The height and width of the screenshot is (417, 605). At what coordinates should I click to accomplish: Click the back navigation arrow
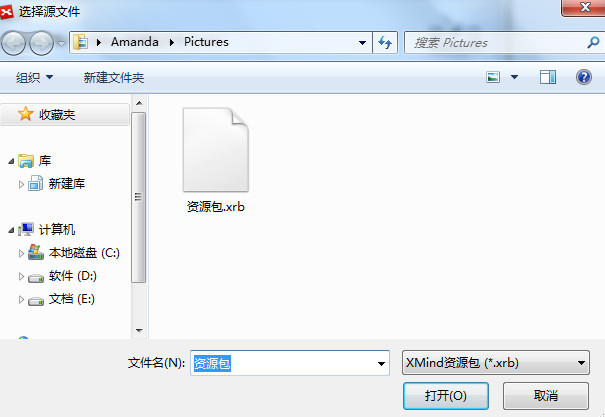pos(14,43)
